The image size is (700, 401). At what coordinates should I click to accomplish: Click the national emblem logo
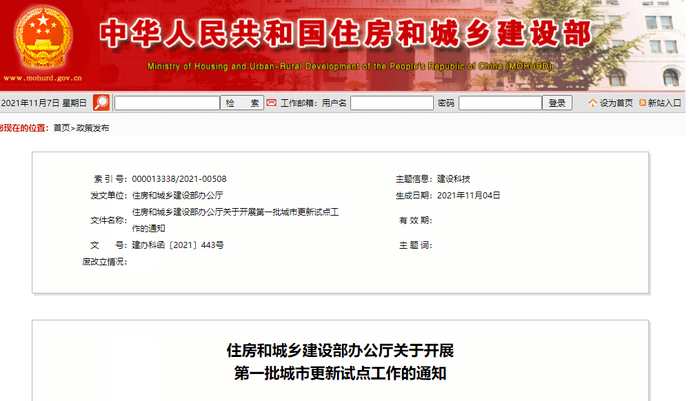pyautogui.click(x=43, y=39)
